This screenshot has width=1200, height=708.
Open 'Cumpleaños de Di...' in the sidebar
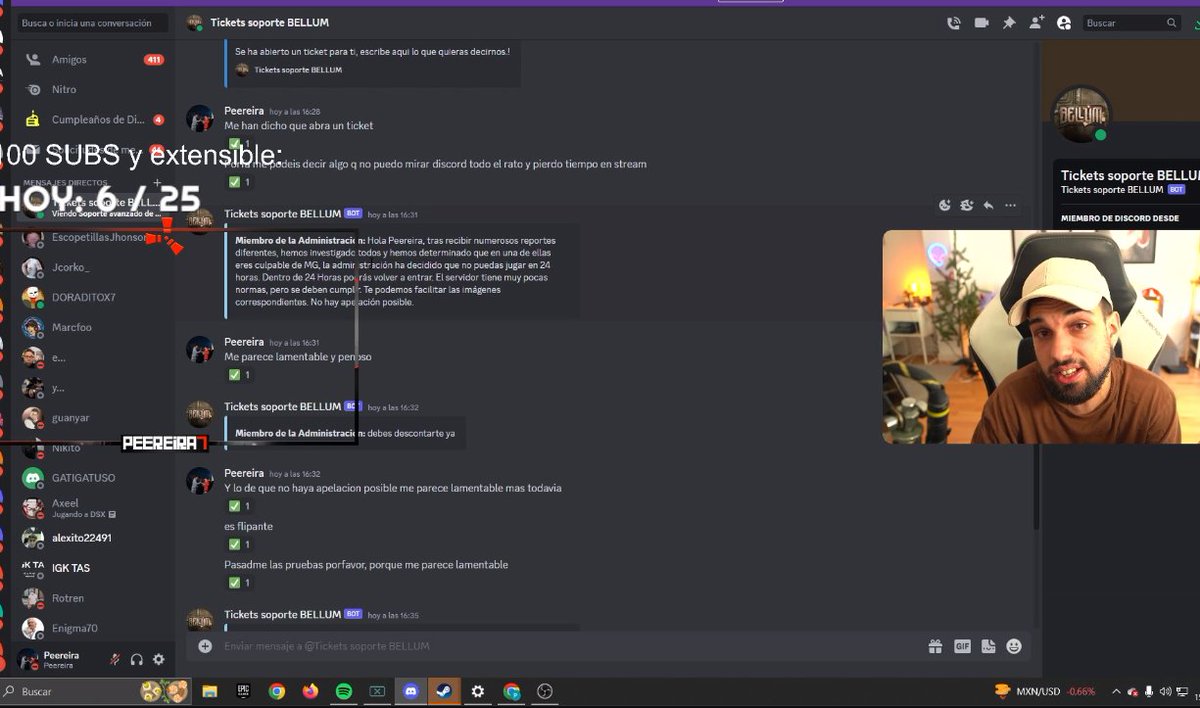(93, 120)
